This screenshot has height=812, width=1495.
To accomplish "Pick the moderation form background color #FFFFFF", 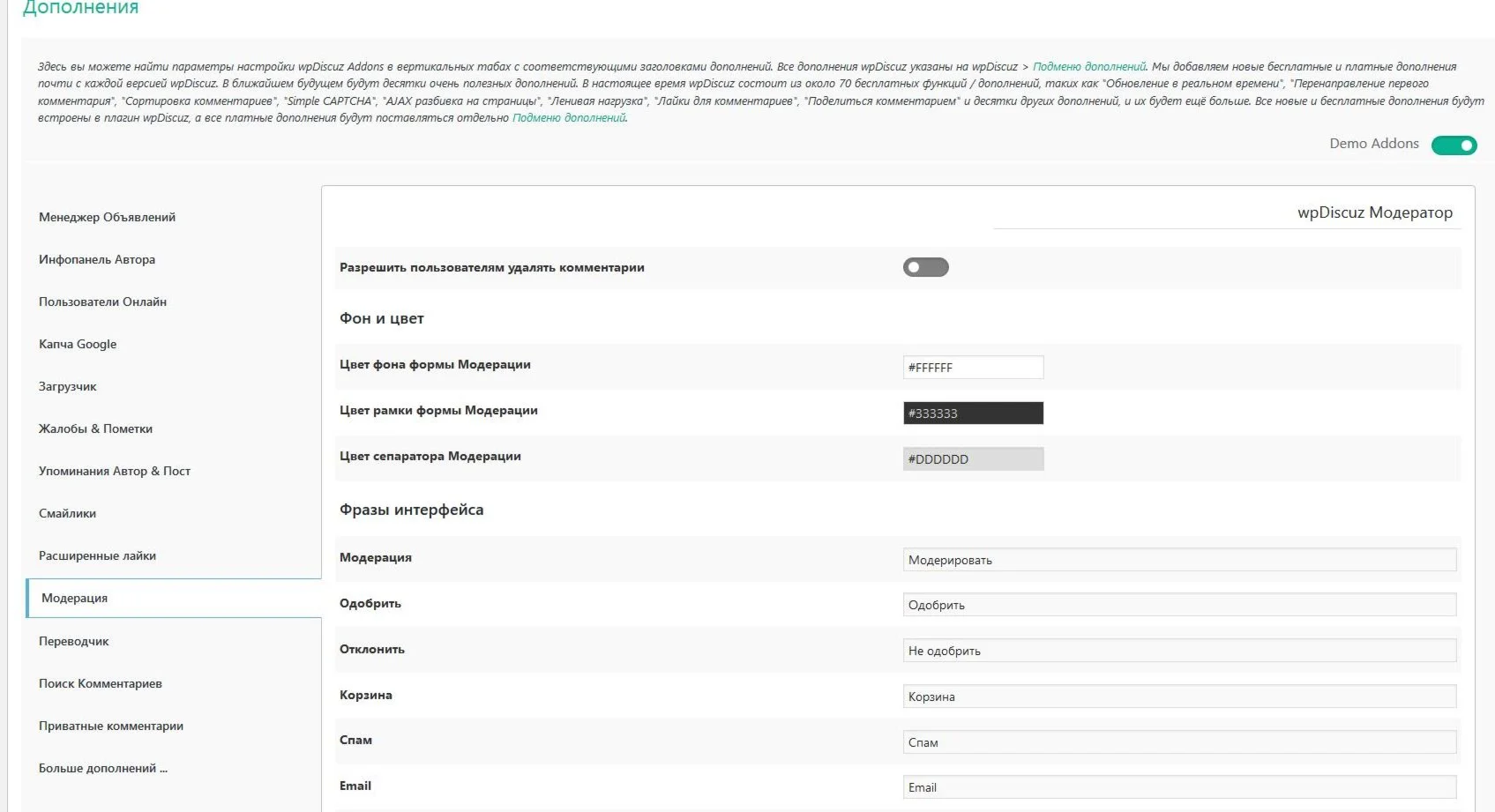I will coord(973,368).
